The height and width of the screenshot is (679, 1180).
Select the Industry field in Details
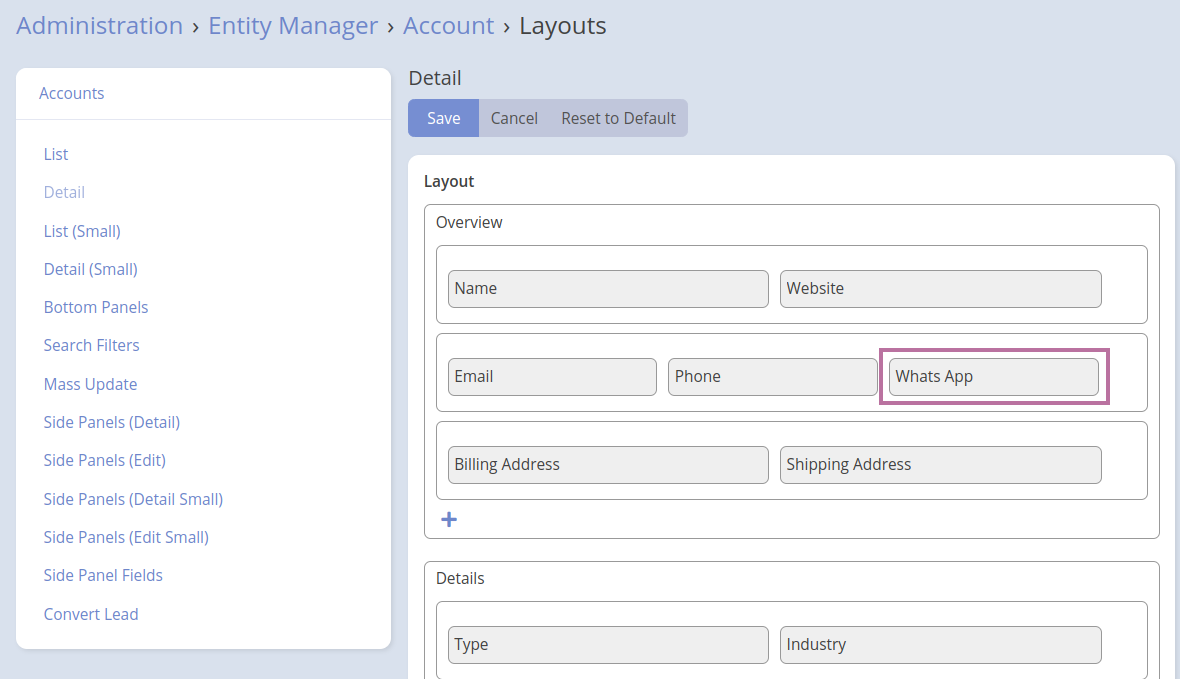pos(940,645)
